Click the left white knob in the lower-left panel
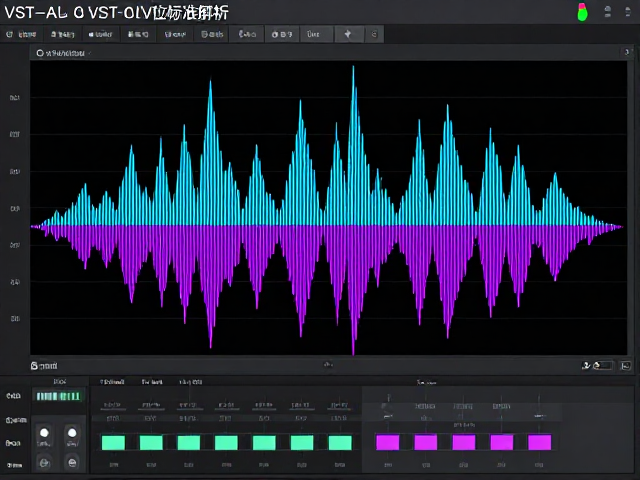Viewport: 640px width, 480px height. point(44,433)
